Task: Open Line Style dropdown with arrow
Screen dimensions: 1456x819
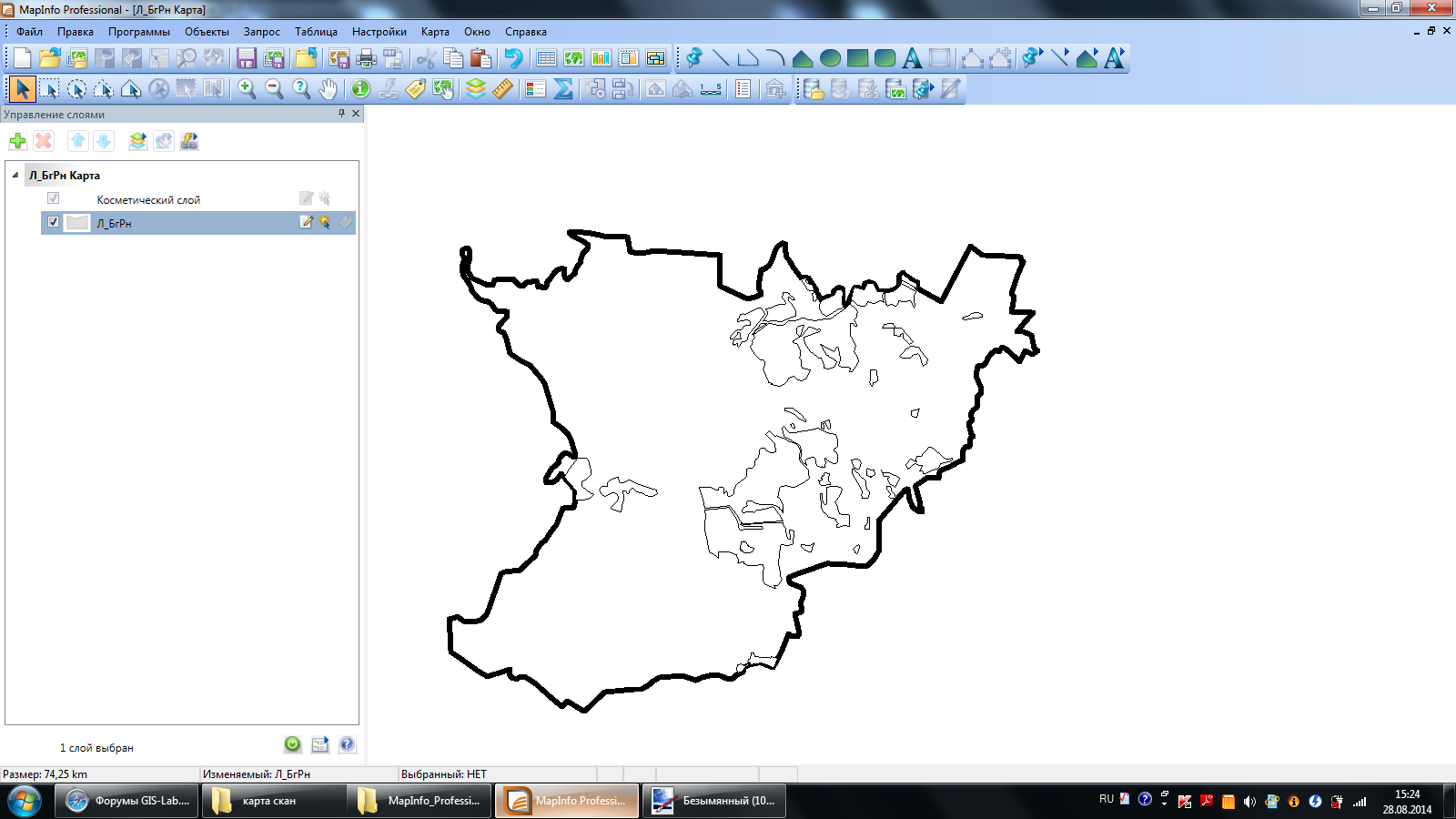Action: tap(1059, 58)
